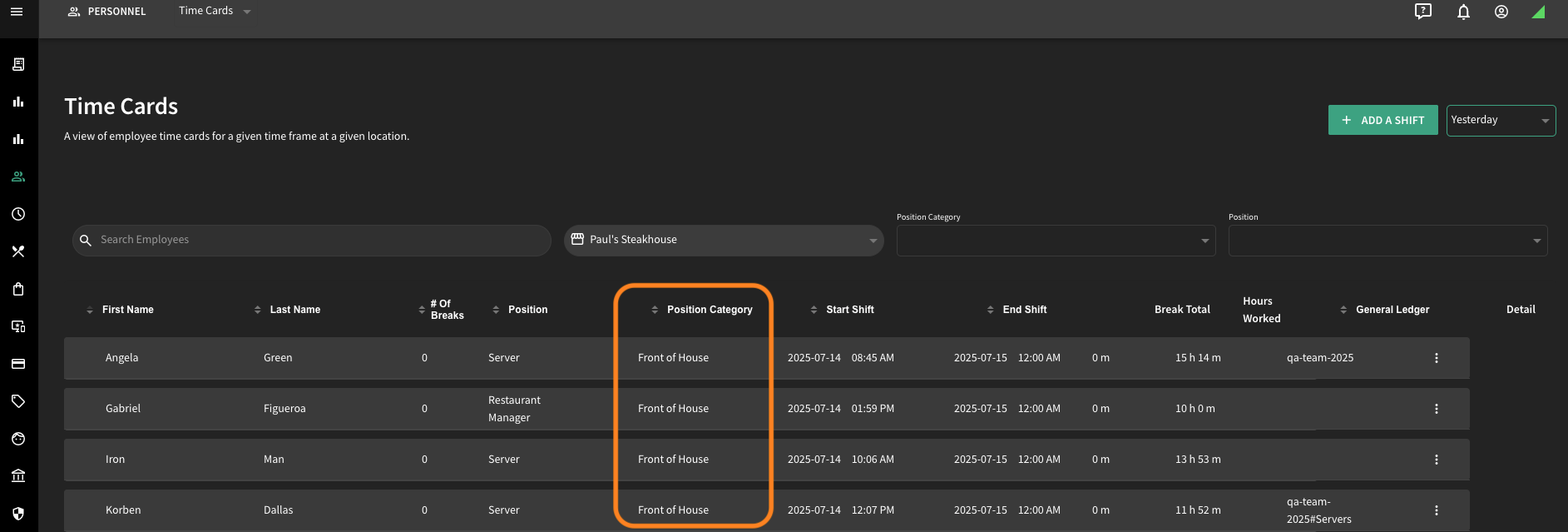Open the clock icon in sidebar

coord(18,214)
